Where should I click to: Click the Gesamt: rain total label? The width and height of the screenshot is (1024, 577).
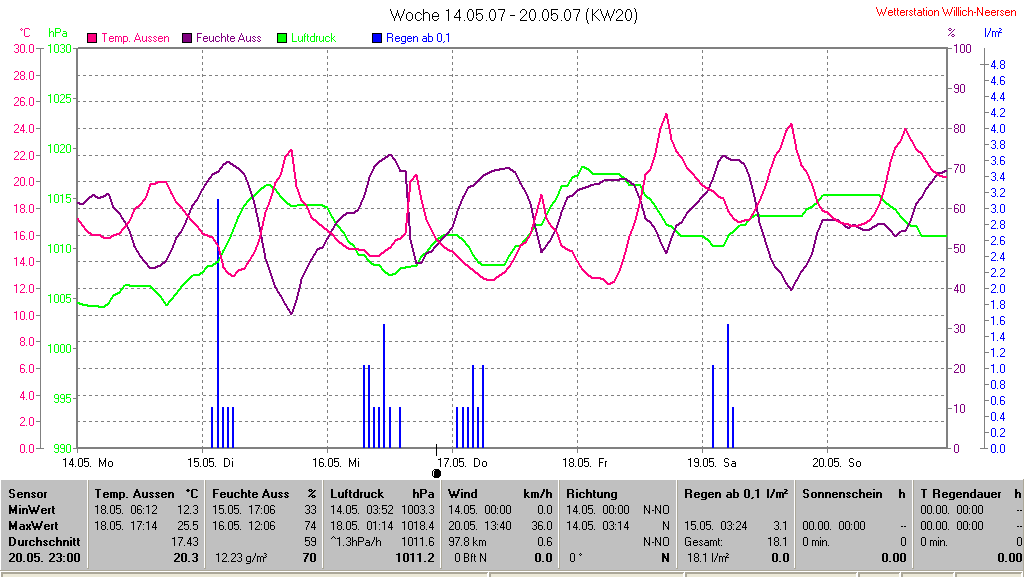(x=703, y=542)
